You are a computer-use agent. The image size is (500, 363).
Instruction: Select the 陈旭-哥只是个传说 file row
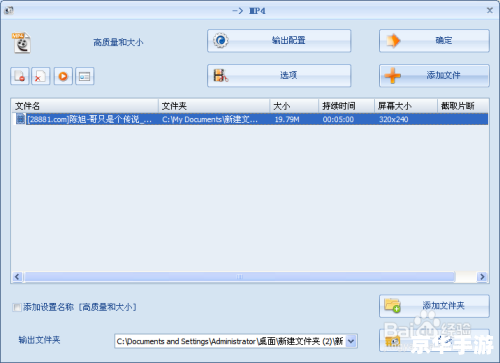[250, 119]
